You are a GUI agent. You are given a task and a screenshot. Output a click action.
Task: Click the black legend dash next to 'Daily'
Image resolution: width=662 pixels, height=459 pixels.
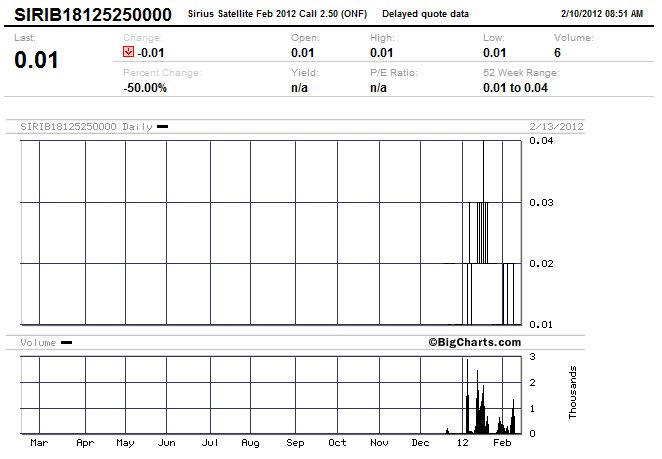tap(163, 126)
